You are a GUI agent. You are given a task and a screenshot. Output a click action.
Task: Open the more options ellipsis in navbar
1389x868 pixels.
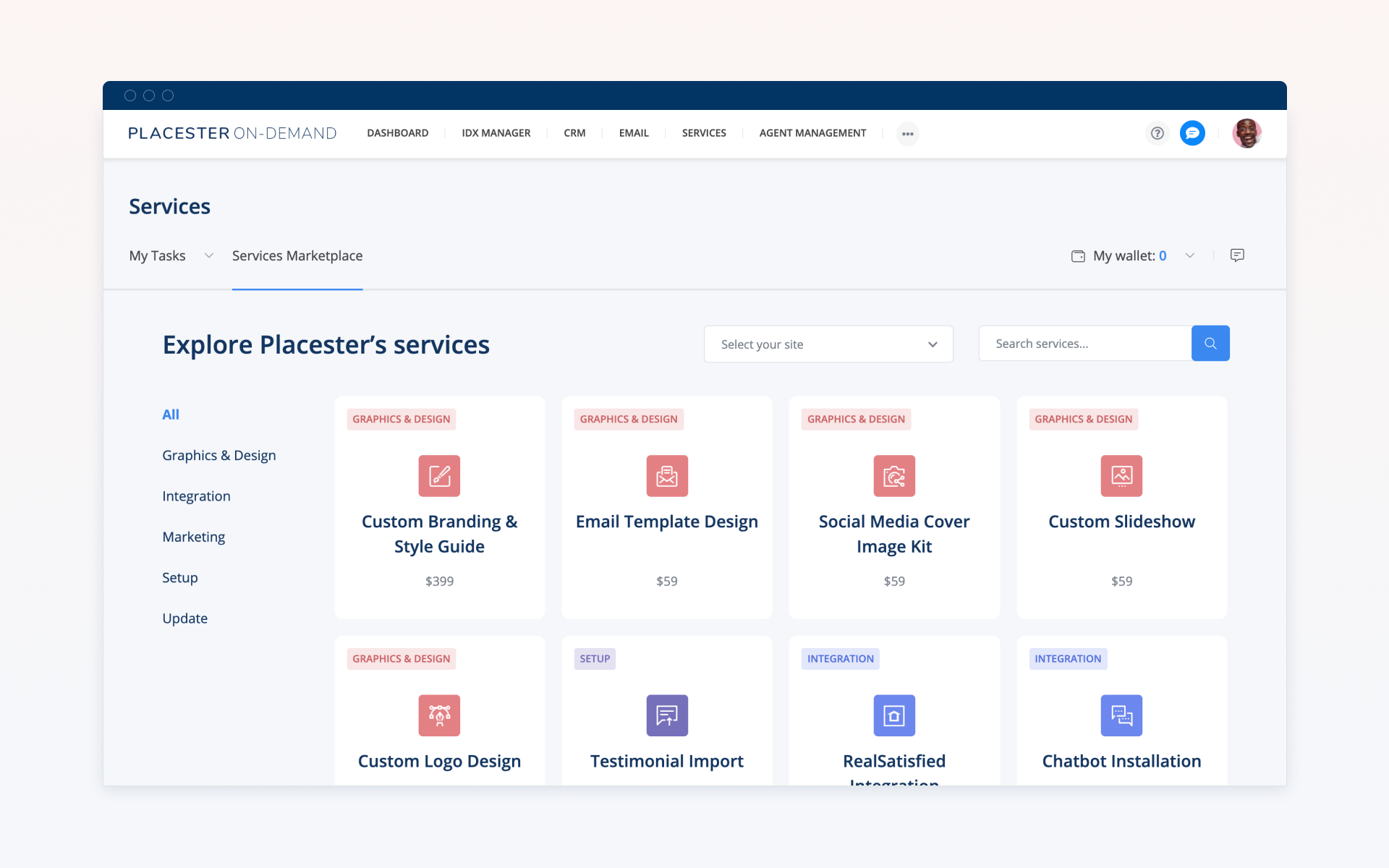[907, 134]
